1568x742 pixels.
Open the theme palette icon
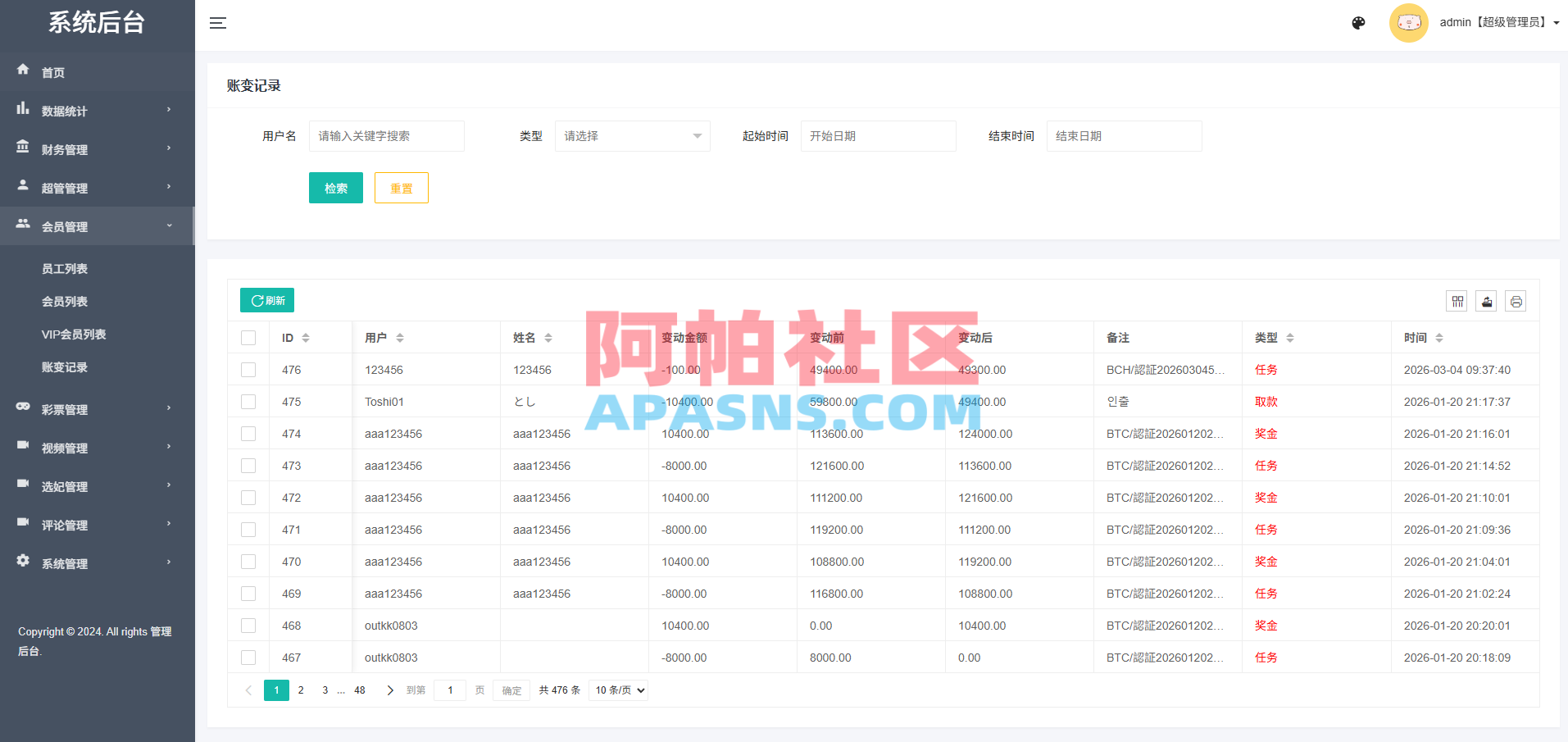(1358, 23)
